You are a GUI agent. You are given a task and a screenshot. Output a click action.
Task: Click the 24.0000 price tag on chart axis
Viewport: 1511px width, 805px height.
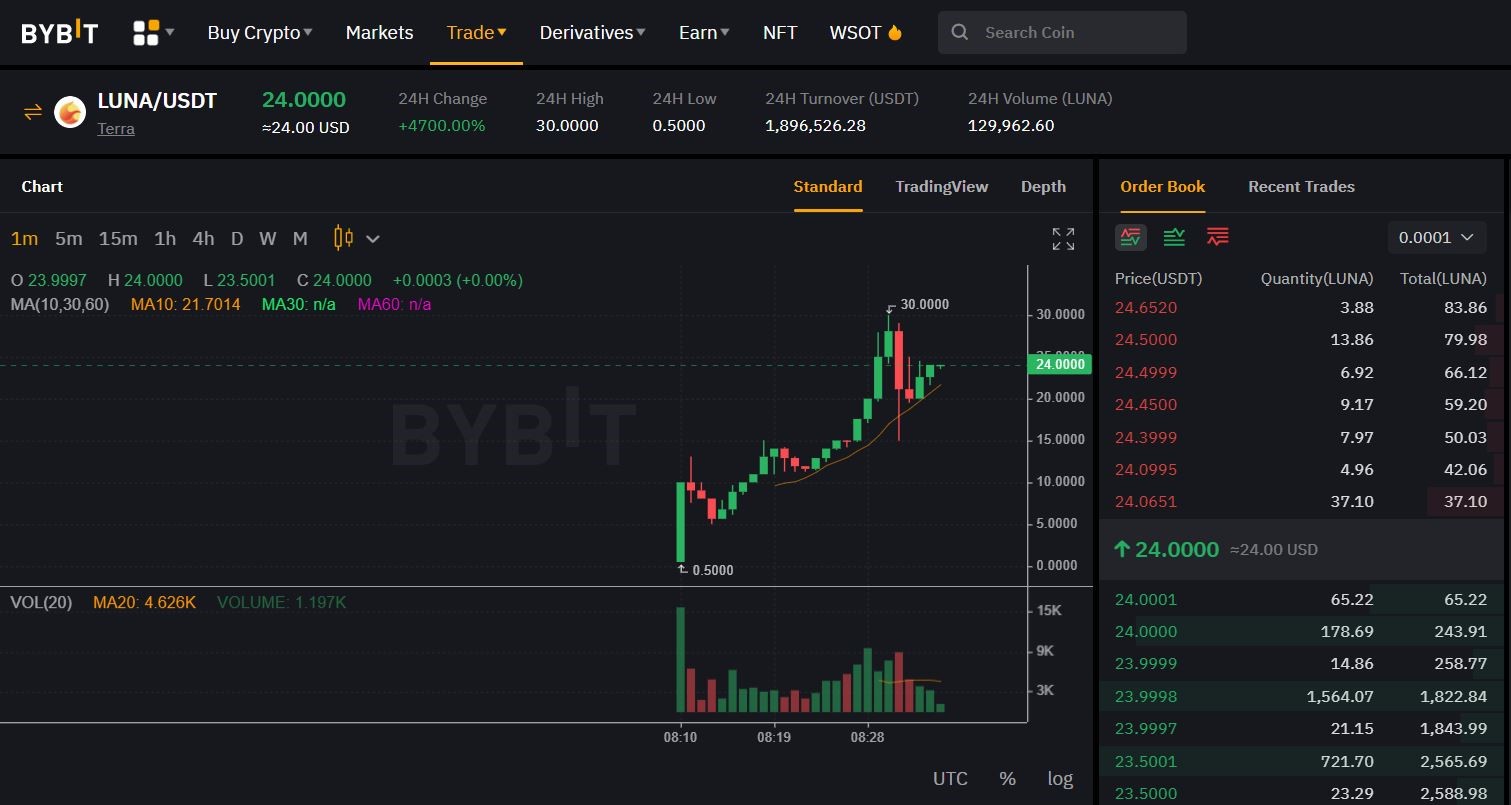1059,364
